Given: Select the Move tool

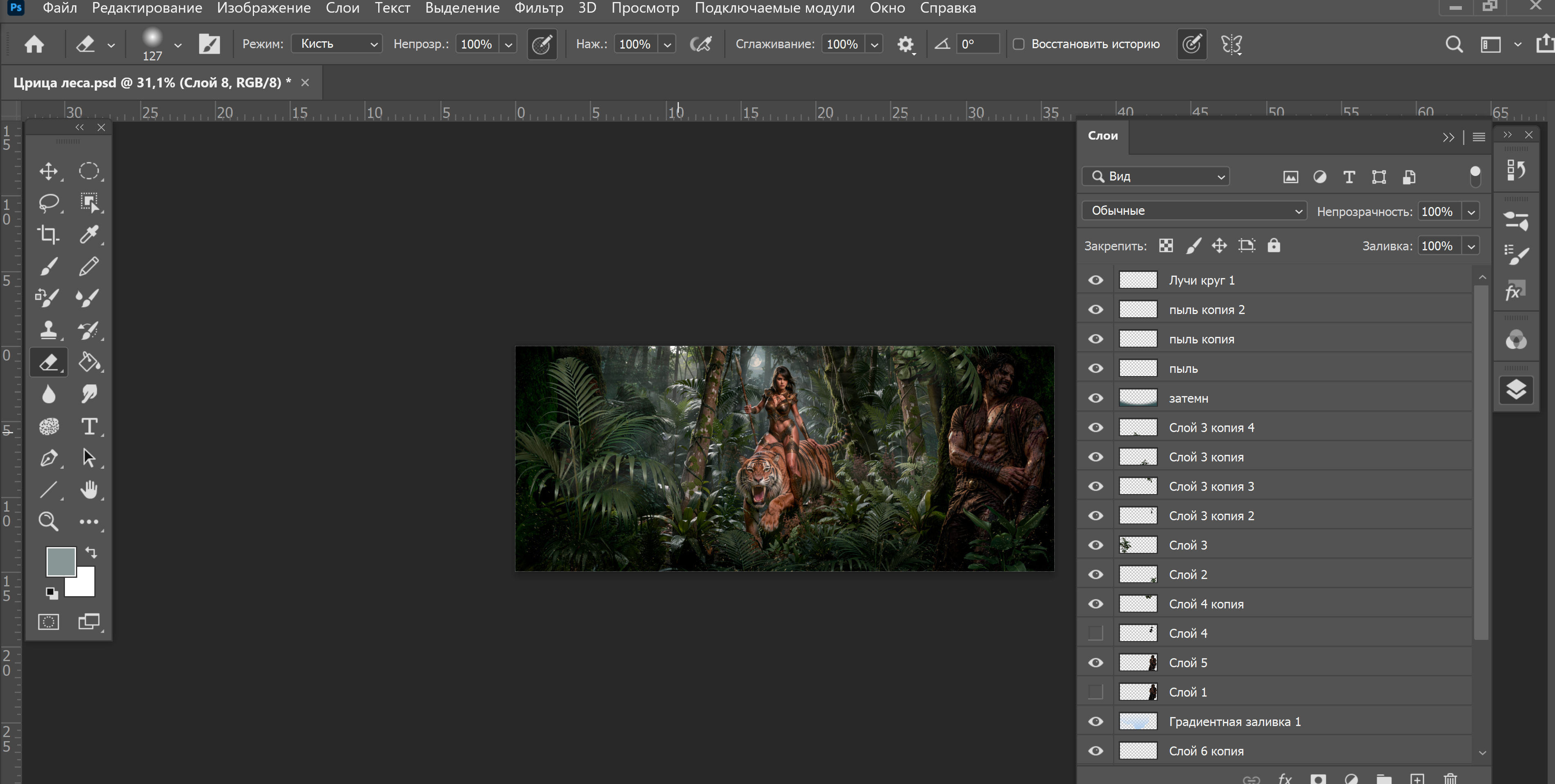Looking at the screenshot, I should pyautogui.click(x=48, y=171).
